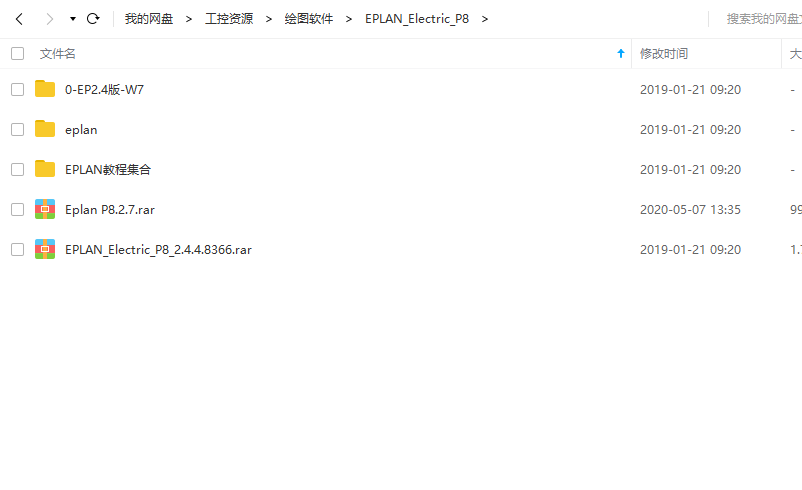Viewport: 802px width, 490px height.
Task: Click the chevron after 我的网盘 breadcrumb
Action: tap(189, 19)
